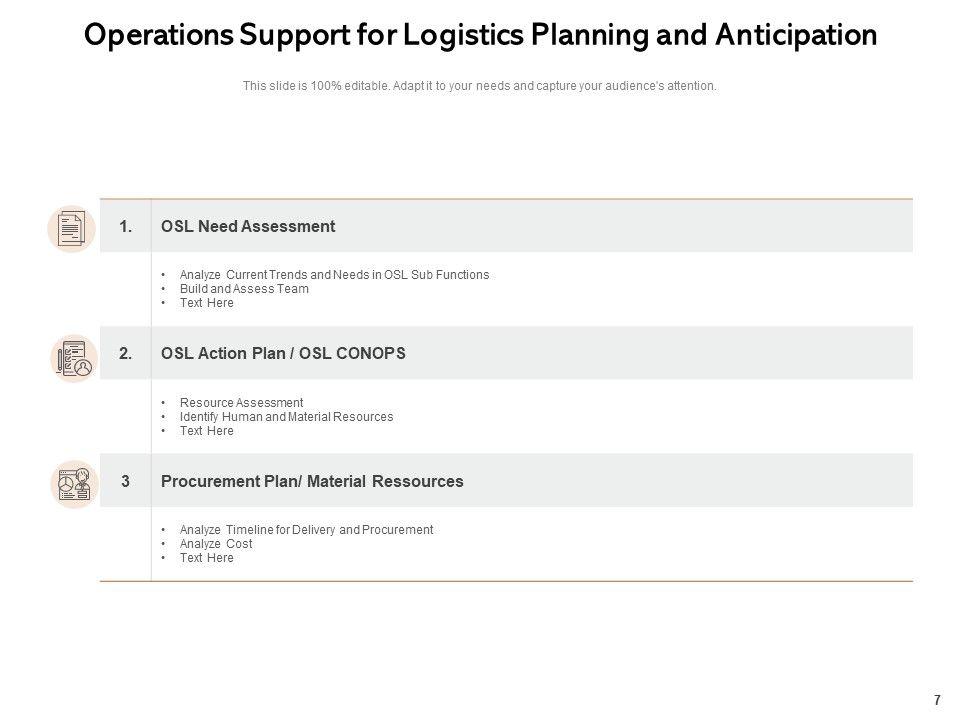The height and width of the screenshot is (720, 960).
Task: Select 'Procurement Plan/ Material Ressources' heading
Action: [x=312, y=481]
